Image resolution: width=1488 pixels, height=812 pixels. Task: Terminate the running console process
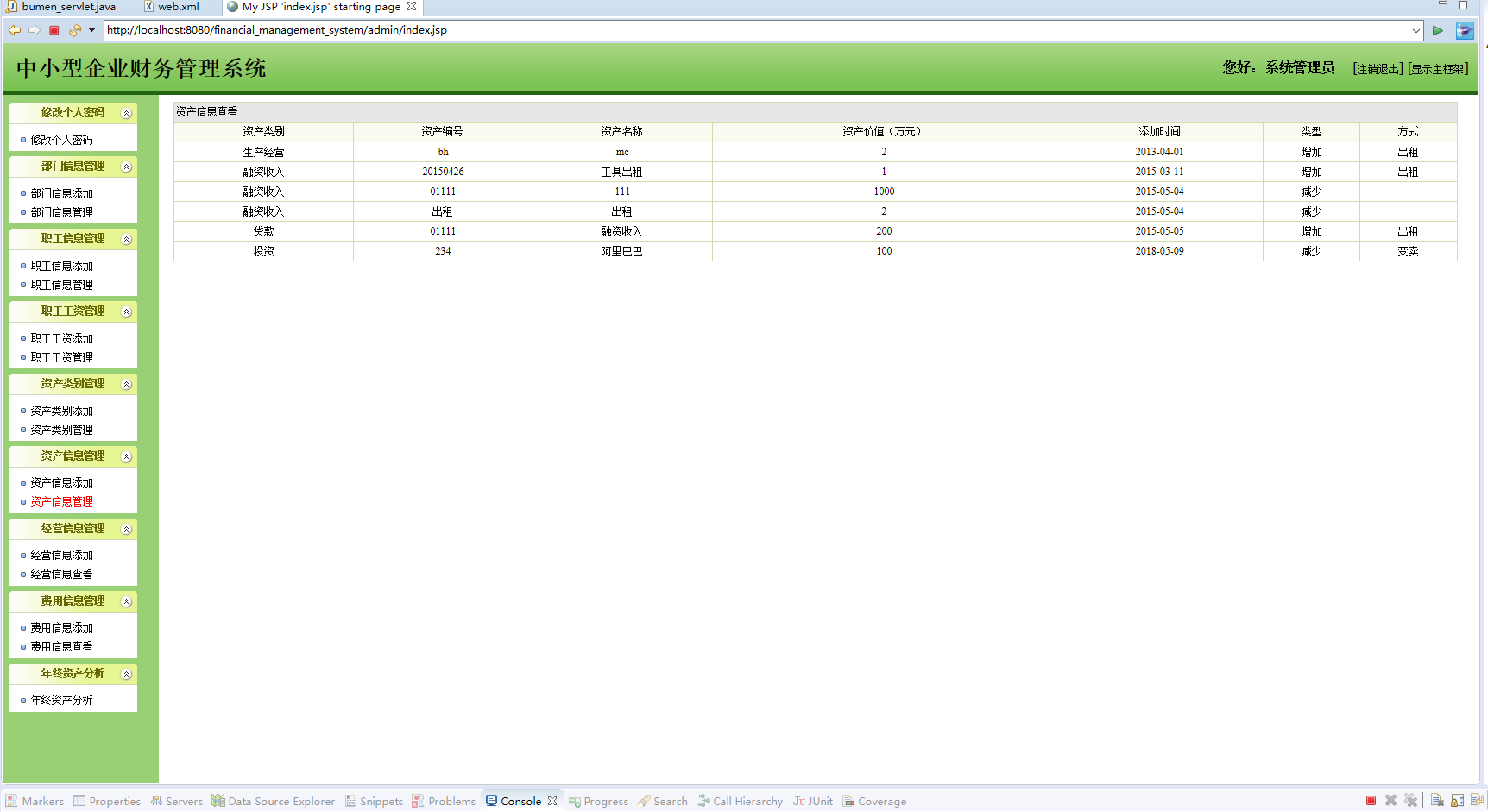[1371, 801]
